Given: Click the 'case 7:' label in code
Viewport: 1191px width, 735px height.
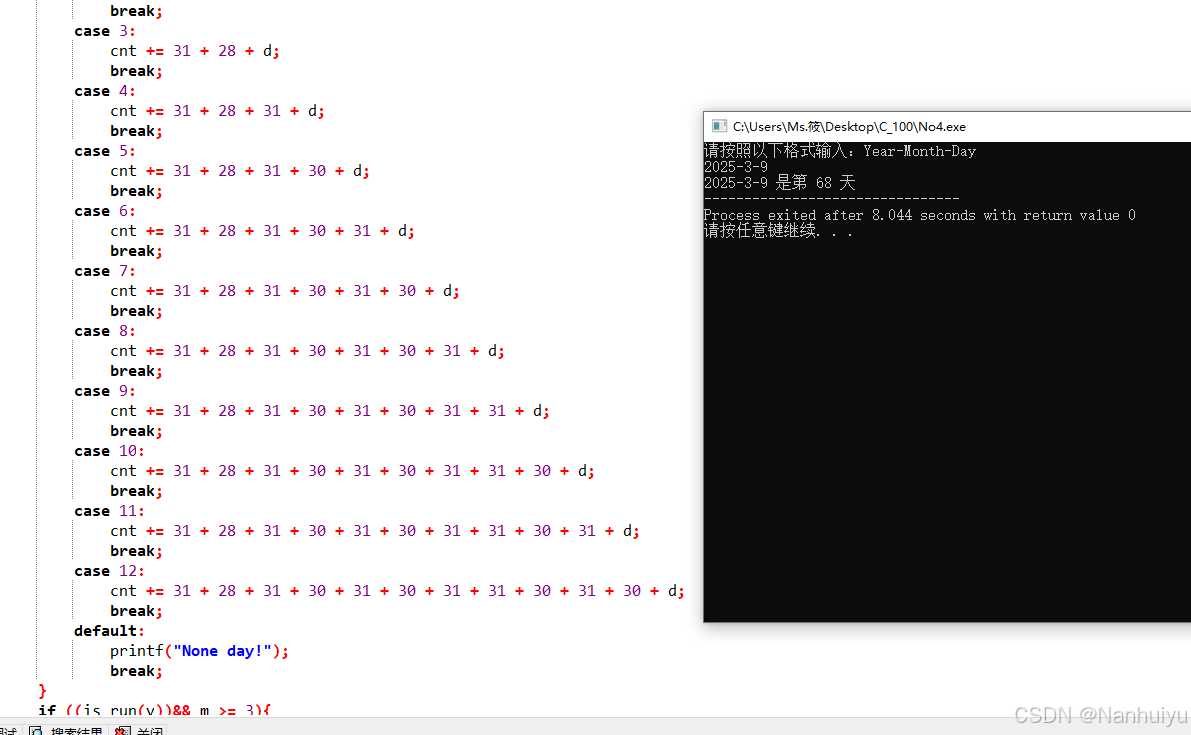Looking at the screenshot, I should pos(105,271).
